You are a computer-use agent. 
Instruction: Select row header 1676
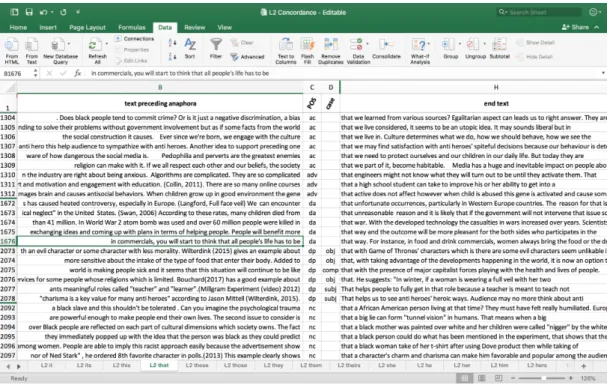click(x=8, y=241)
